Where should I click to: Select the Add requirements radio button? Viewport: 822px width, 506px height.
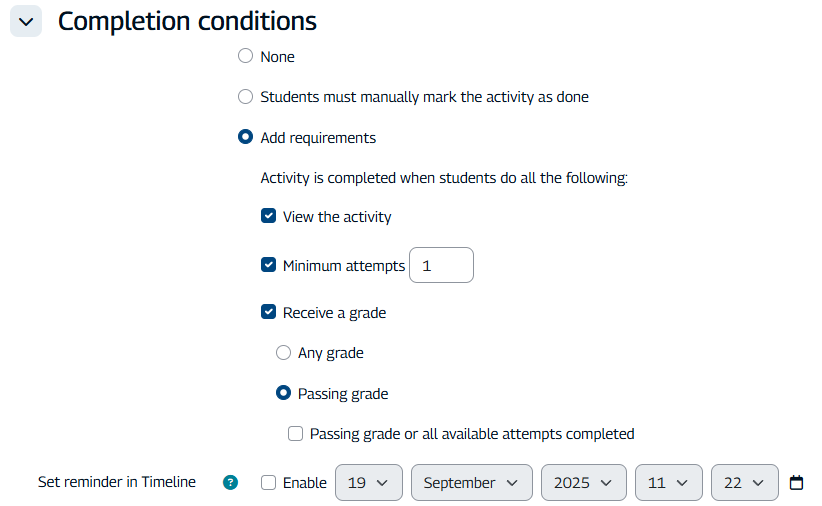(245, 138)
